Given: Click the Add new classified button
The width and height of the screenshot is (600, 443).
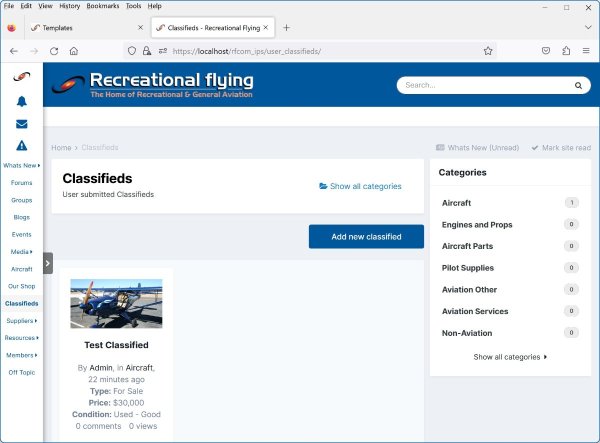Looking at the screenshot, I should [x=366, y=237].
